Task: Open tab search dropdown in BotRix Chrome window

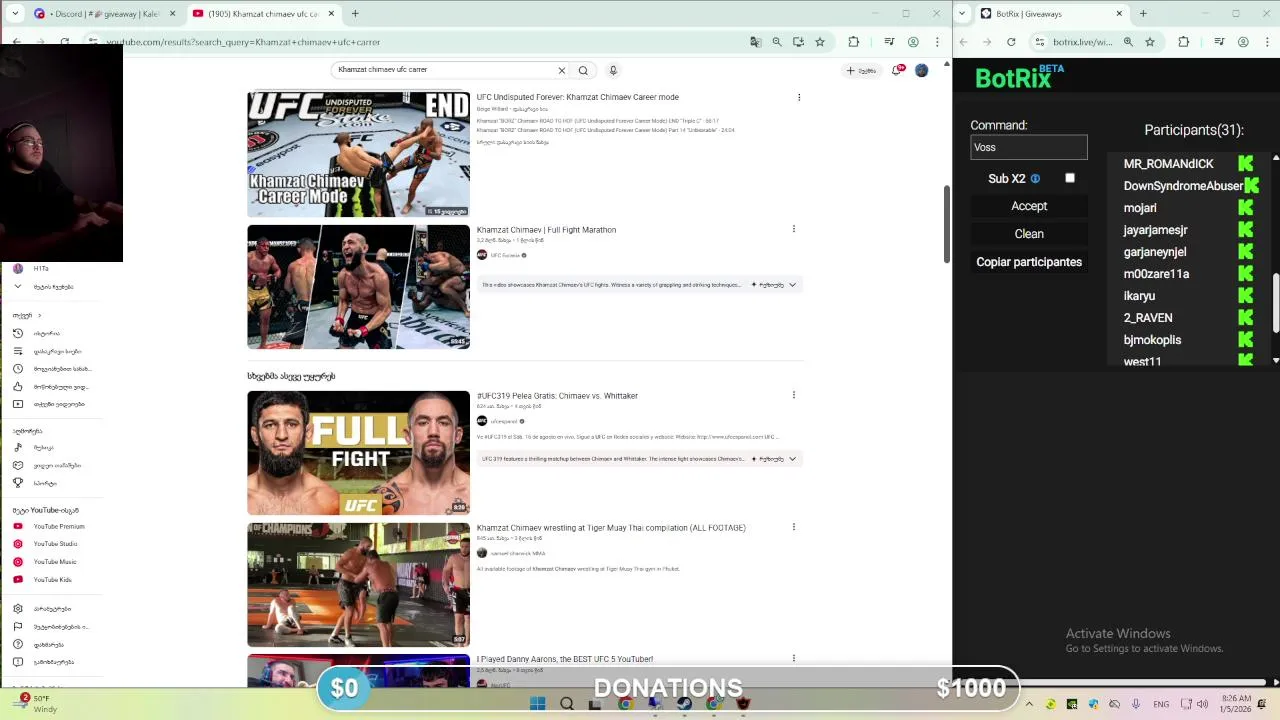Action: pos(964,14)
